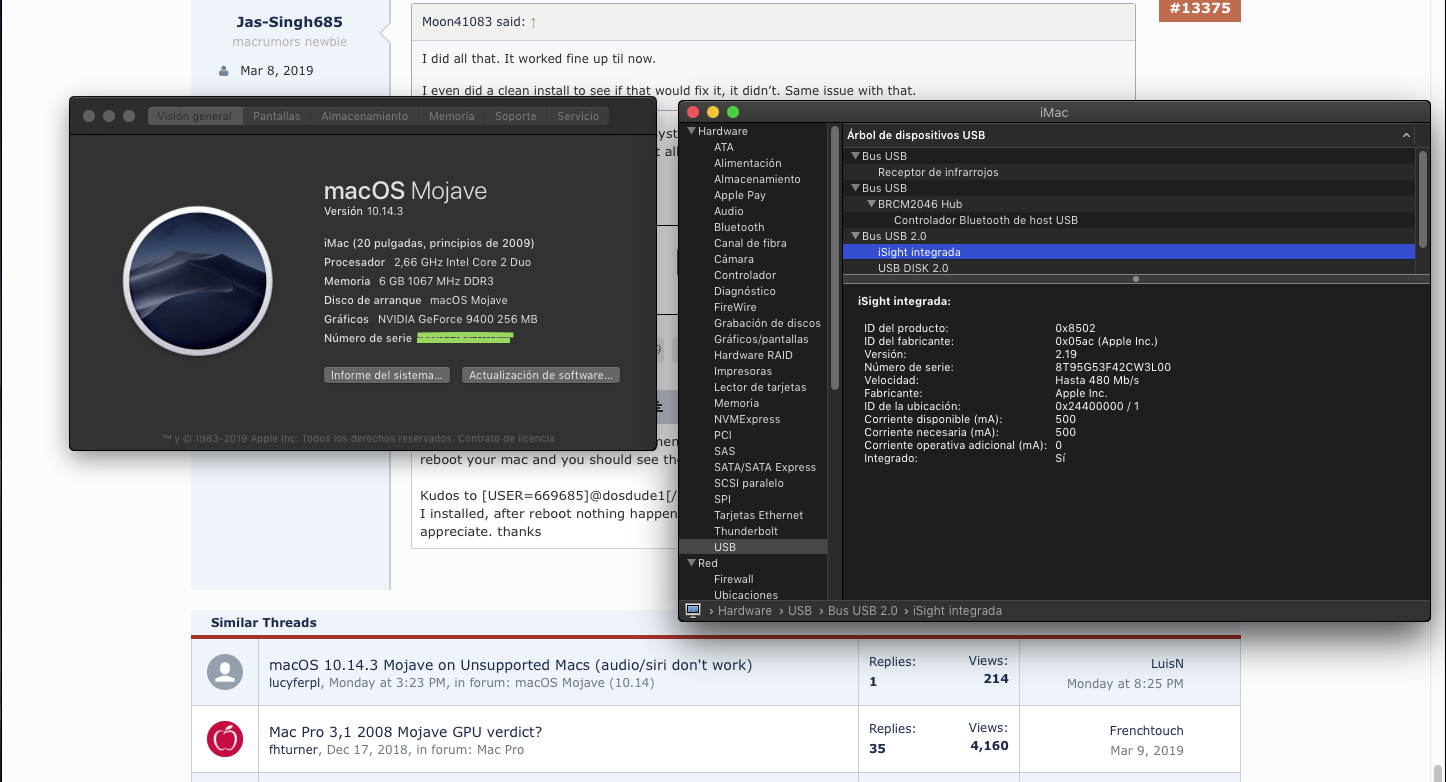Click the quote's up arrow after Moon41083 said
The width and height of the screenshot is (1446, 782).
pyautogui.click(x=533, y=22)
